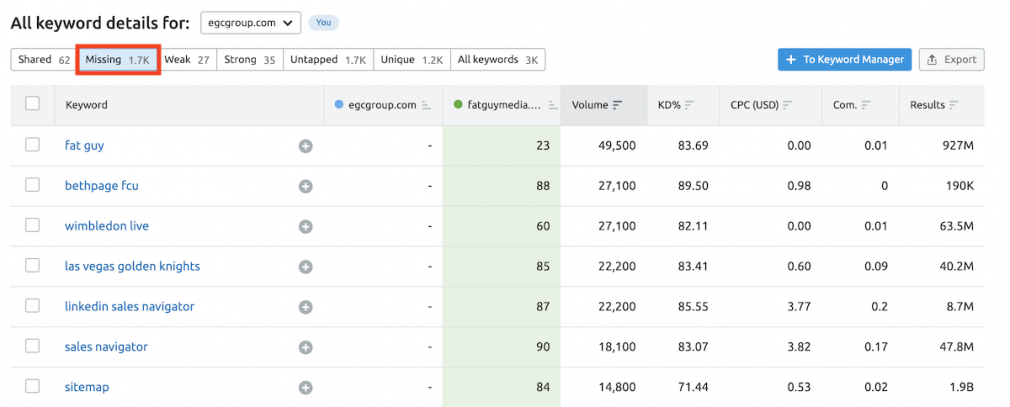Check the 'bethpage fcu' row checkbox

pyautogui.click(x=32, y=185)
